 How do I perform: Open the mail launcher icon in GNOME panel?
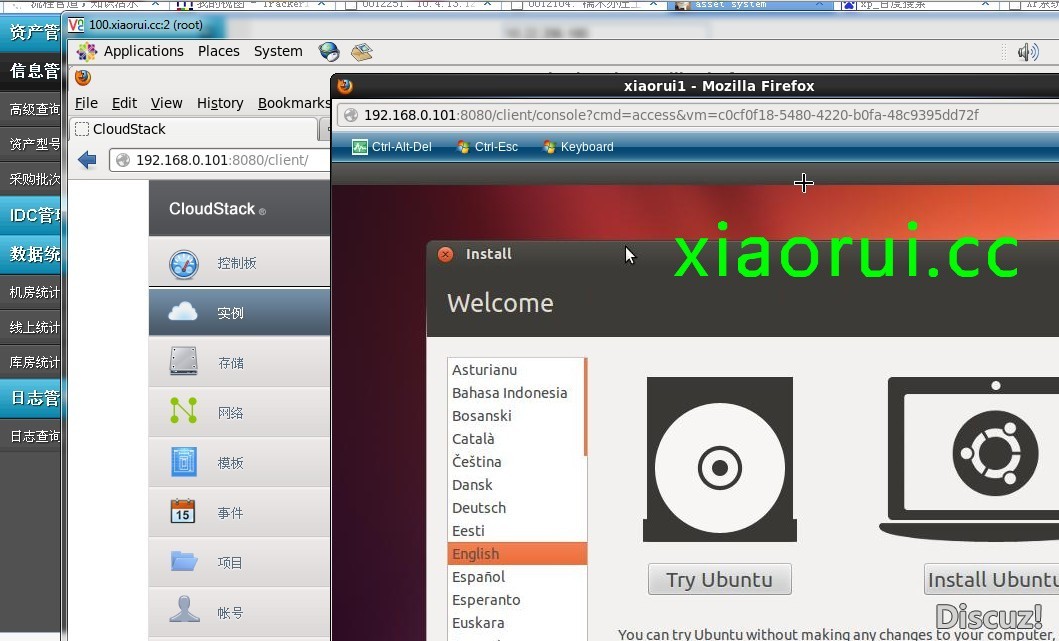(x=361, y=52)
